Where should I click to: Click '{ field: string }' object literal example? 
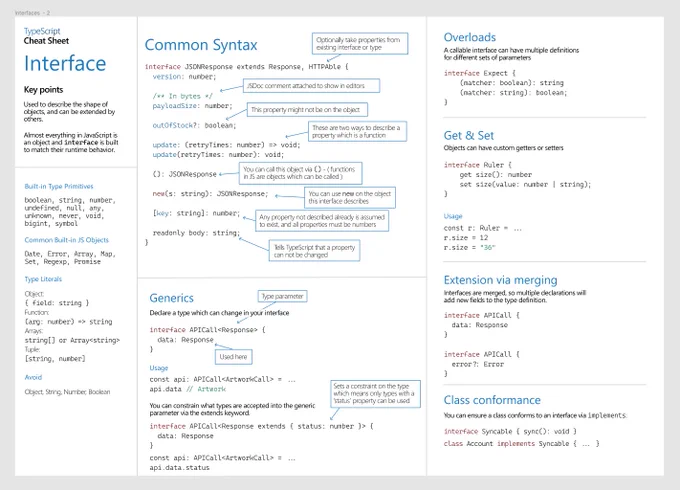(x=57, y=303)
